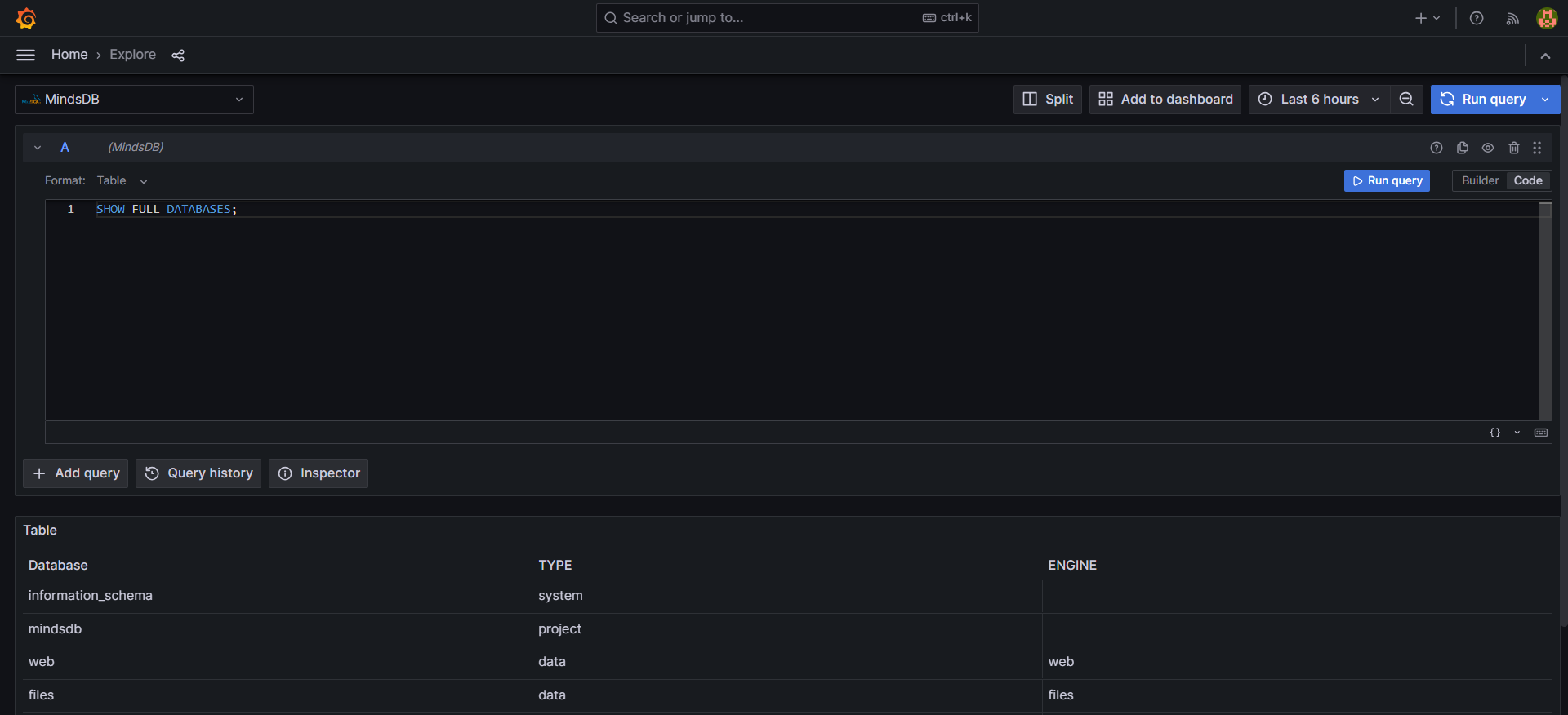Click the top Run query button
The image size is (1568, 715).
tap(1483, 100)
